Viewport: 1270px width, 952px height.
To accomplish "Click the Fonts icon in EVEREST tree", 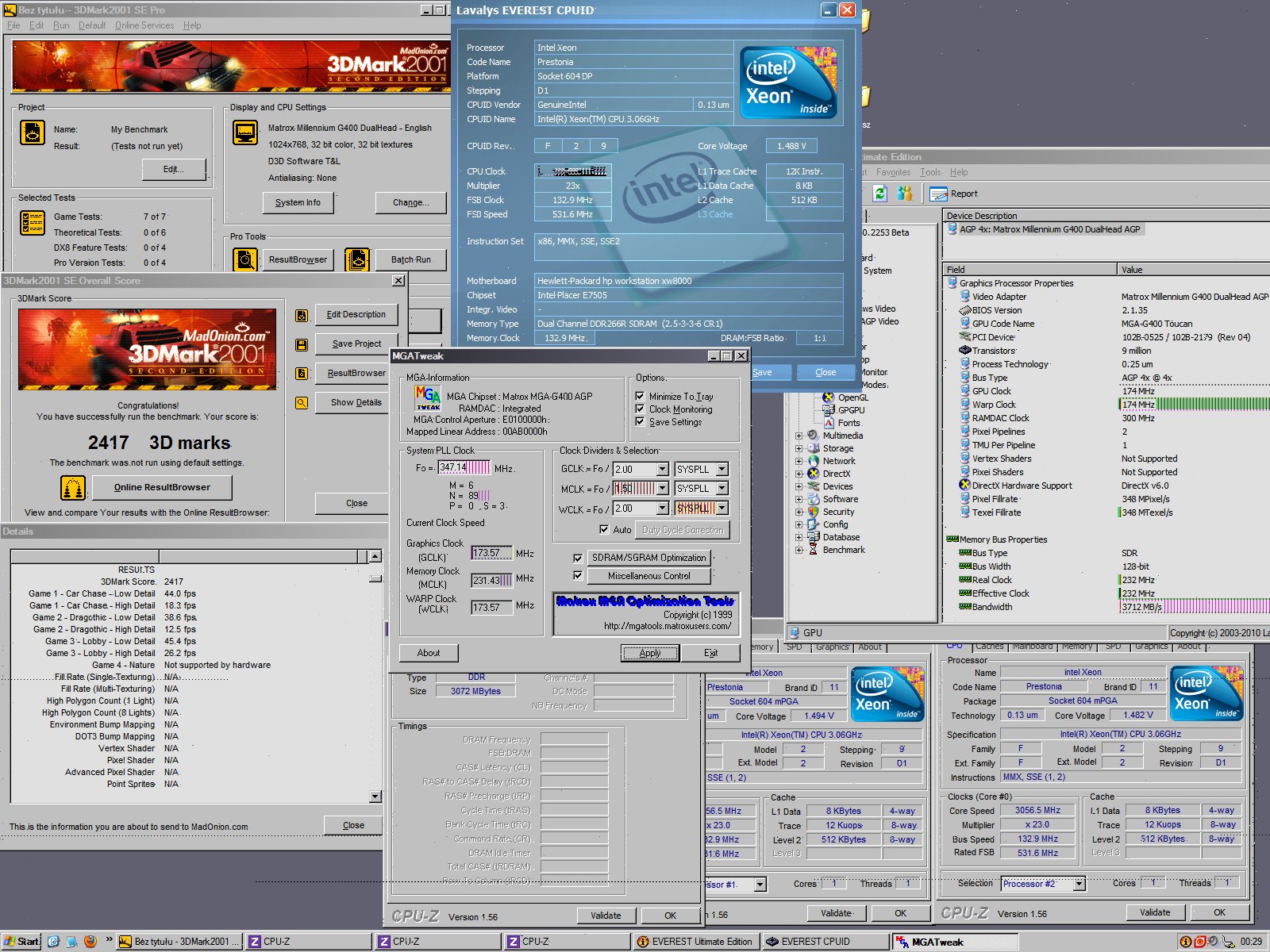I will coord(829,423).
